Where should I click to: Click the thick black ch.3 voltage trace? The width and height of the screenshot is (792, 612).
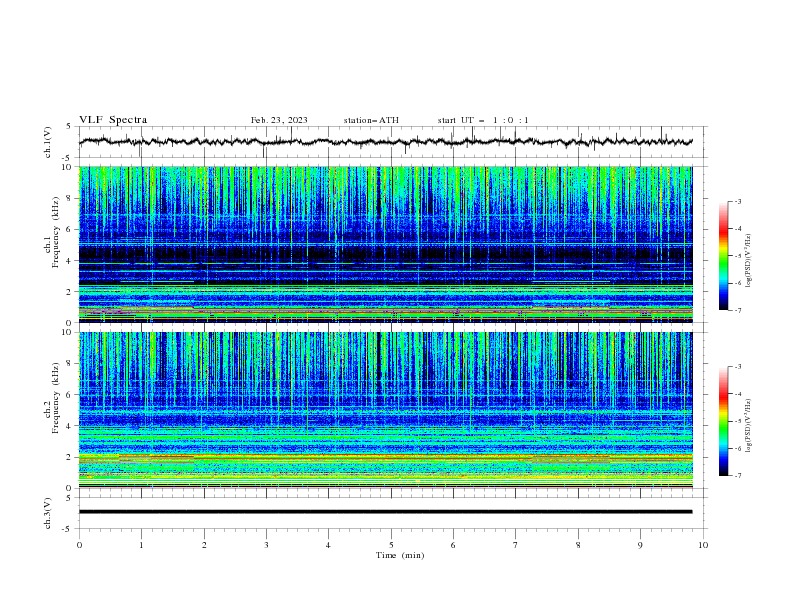[x=385, y=512]
